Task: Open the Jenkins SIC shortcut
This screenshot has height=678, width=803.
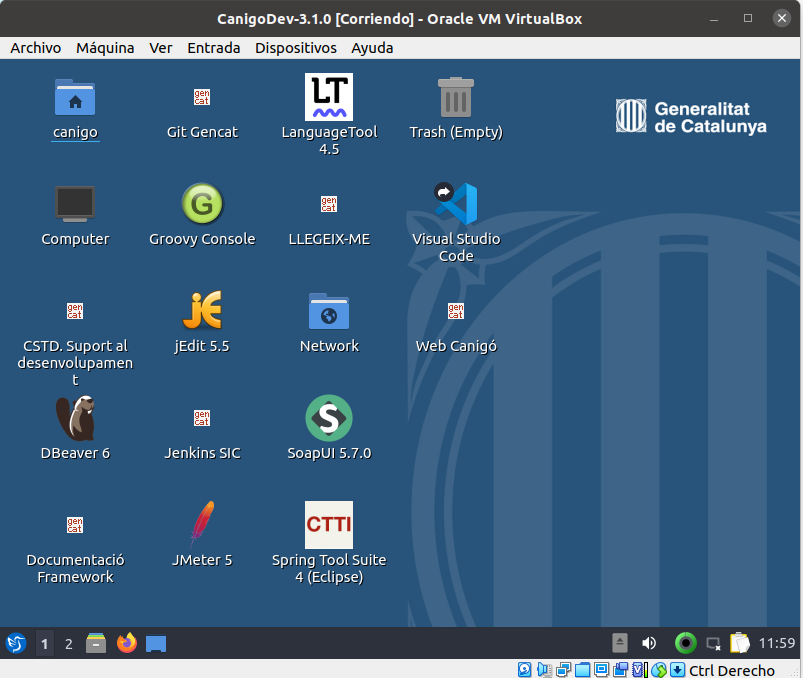Action: tap(202, 418)
